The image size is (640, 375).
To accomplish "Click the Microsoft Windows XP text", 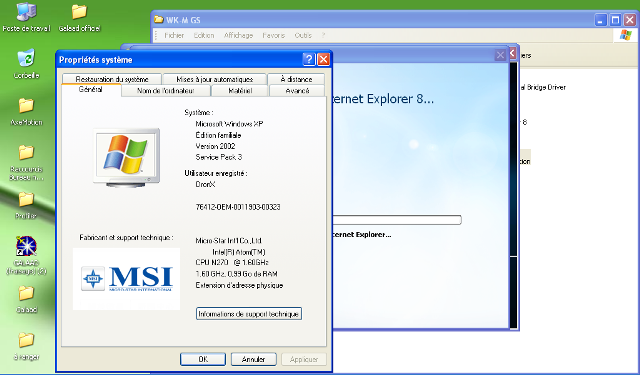I will coord(229,124).
